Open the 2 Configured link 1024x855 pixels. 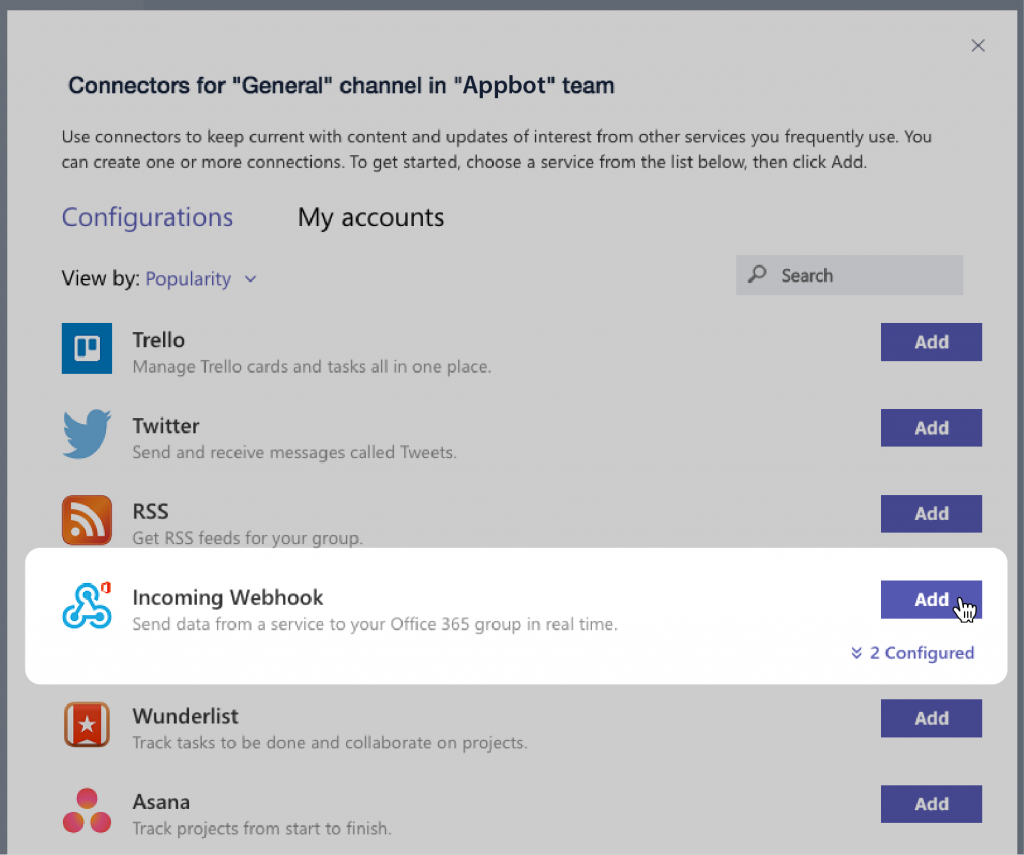[922, 653]
